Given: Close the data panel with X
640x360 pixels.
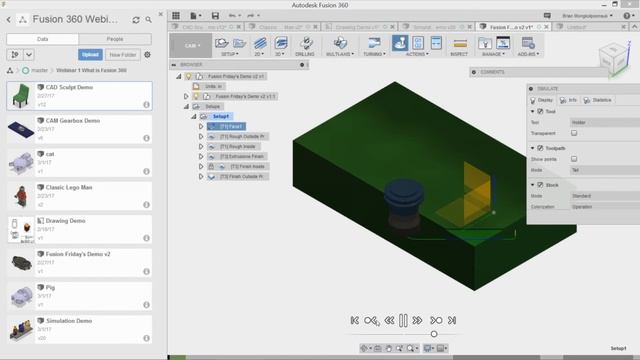Looking at the screenshot, I should [x=160, y=14].
